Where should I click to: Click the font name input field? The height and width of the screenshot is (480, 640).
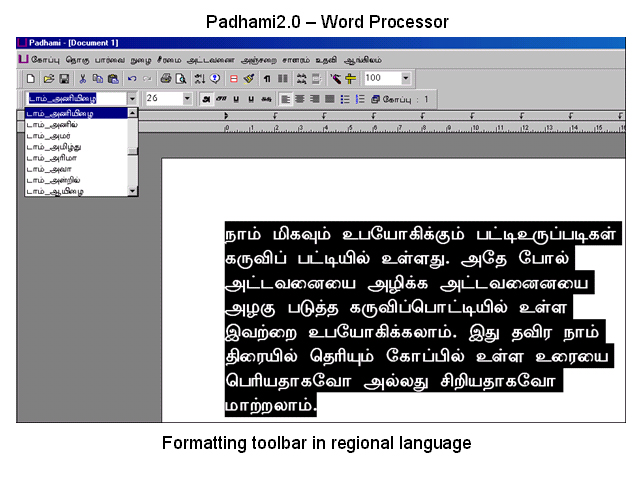(76, 99)
